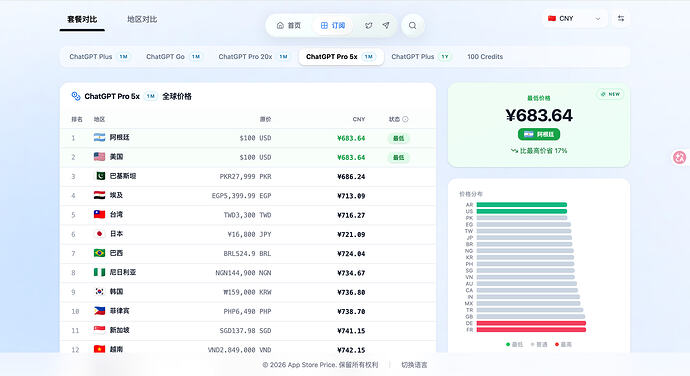Viewport: 690px width, 376px height.
Task: Click the gray 普通 legend dot
Action: tap(532, 344)
